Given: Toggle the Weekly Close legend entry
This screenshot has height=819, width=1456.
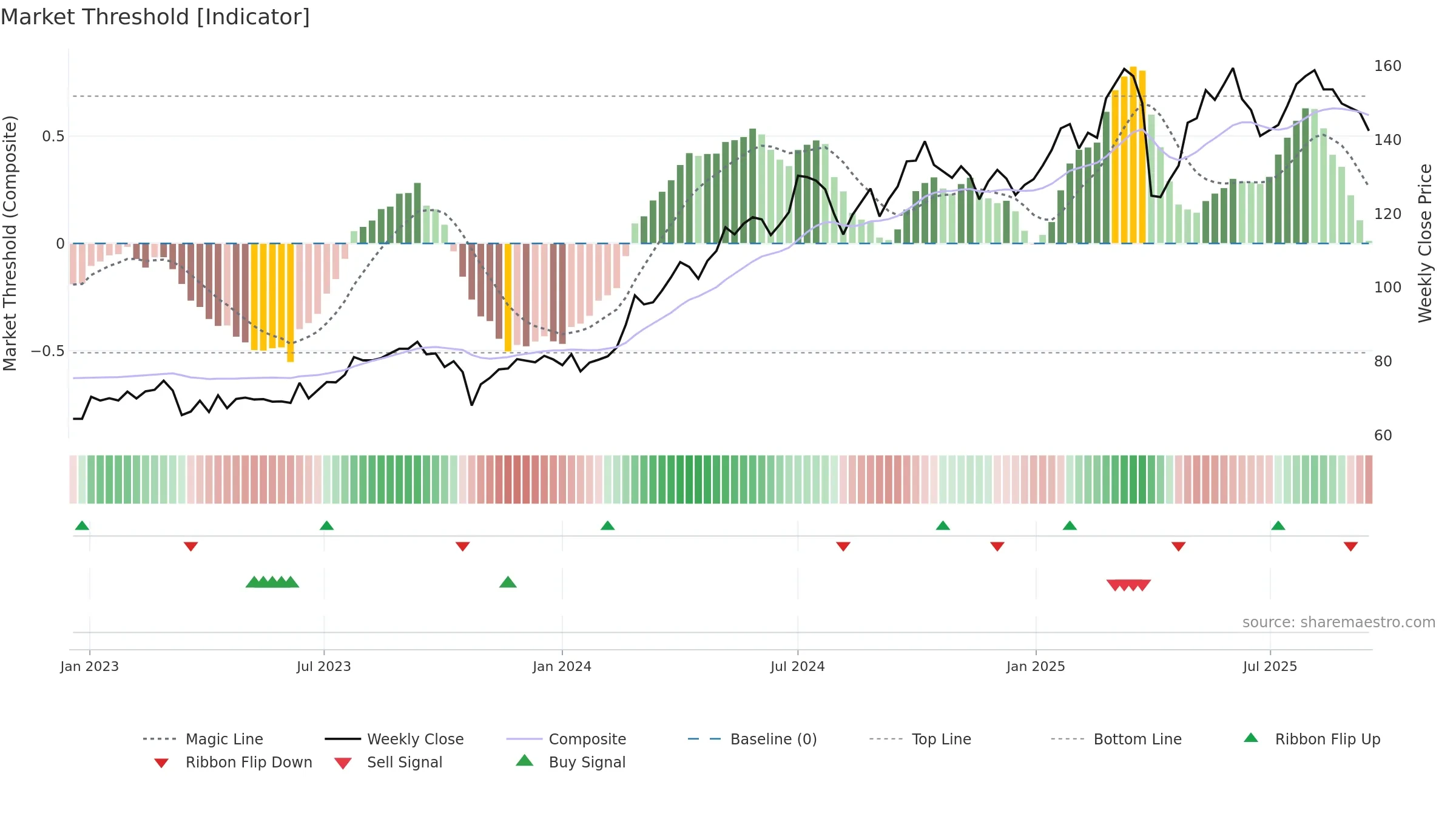Looking at the screenshot, I should pyautogui.click(x=394, y=739).
